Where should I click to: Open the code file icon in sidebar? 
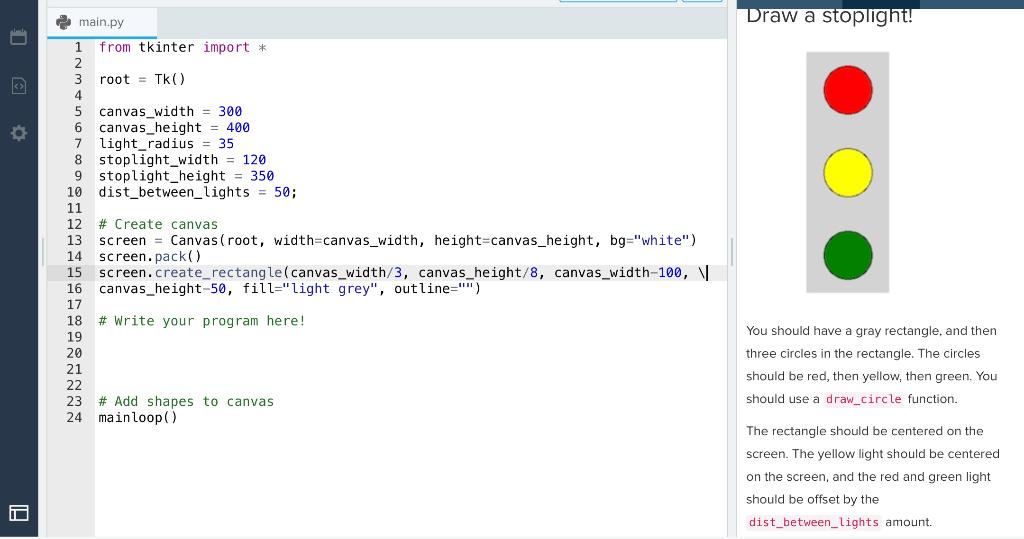click(19, 85)
